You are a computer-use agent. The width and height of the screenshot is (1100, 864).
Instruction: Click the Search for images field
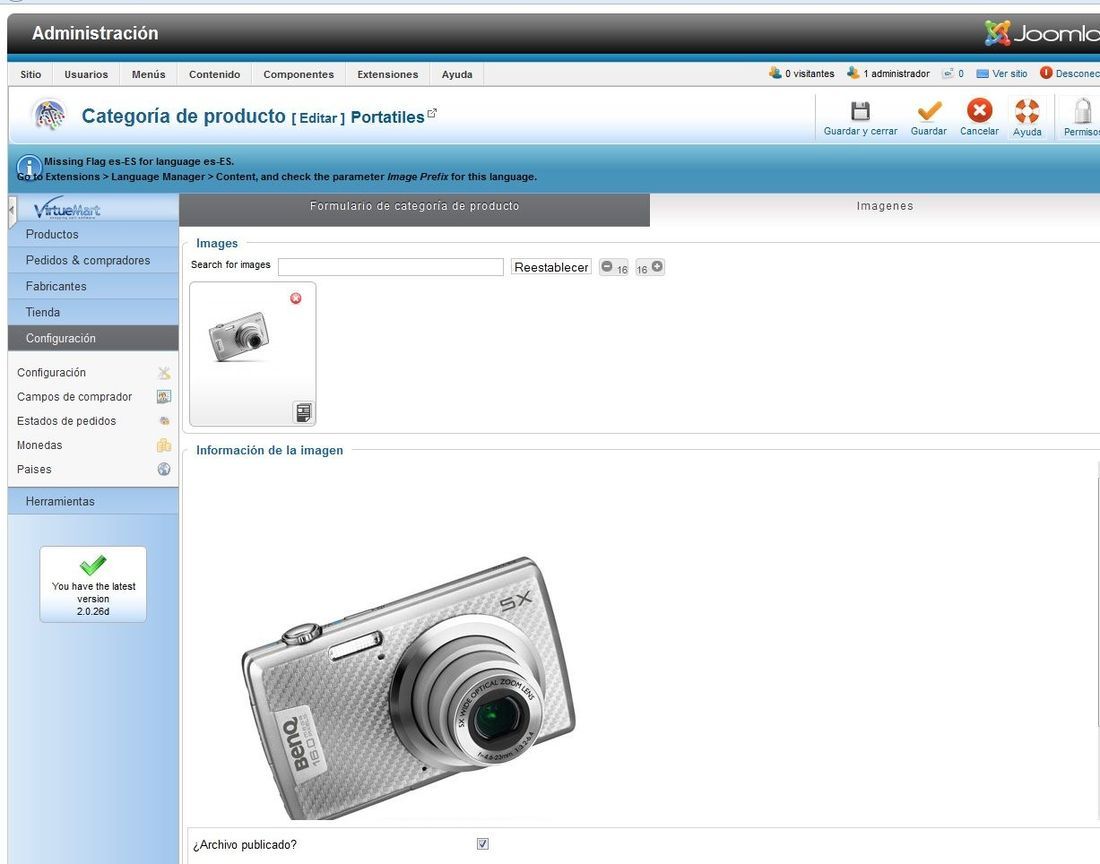pos(391,267)
